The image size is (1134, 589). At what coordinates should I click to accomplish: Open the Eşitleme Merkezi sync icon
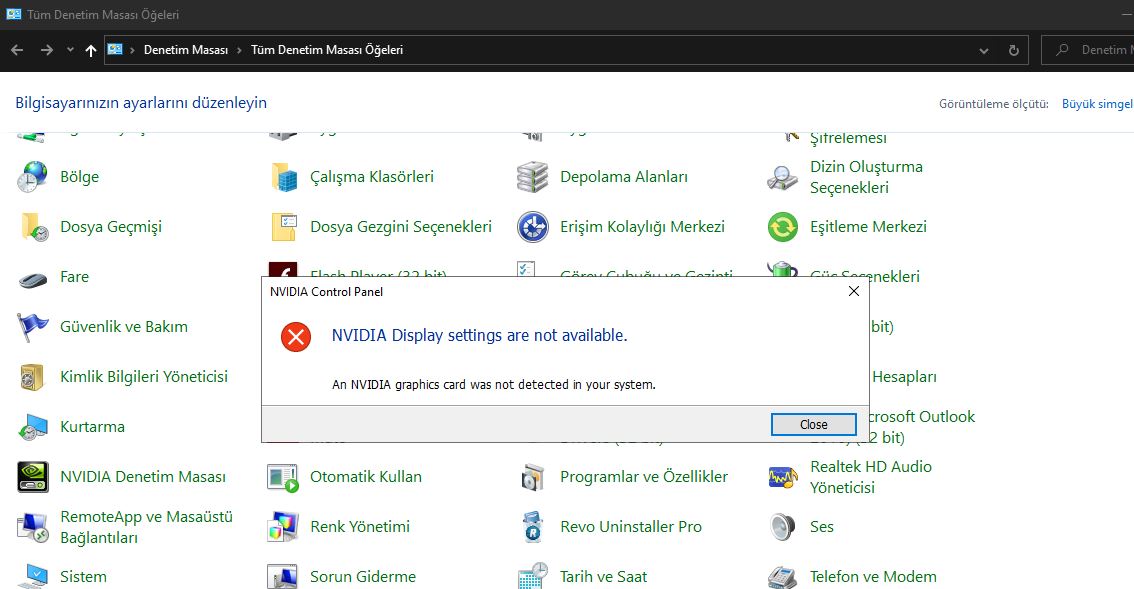(783, 227)
